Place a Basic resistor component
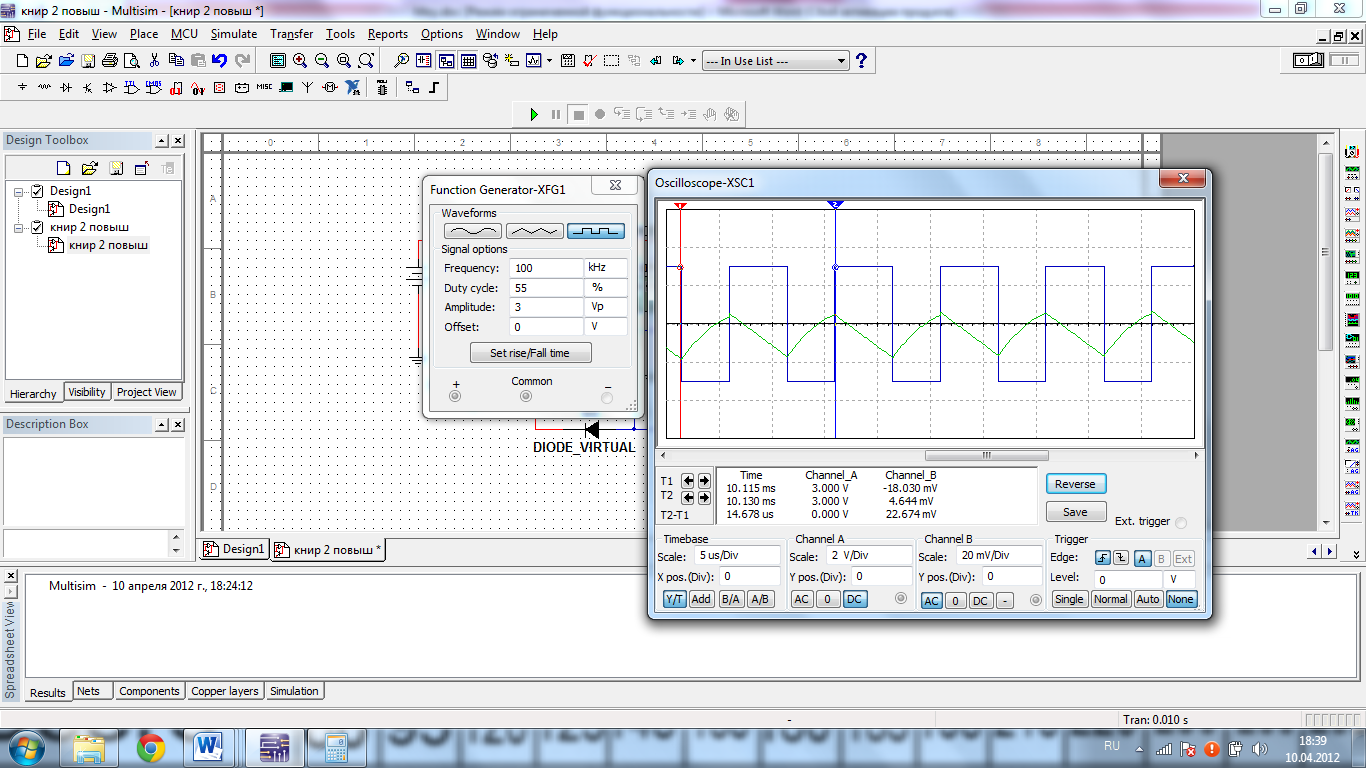 pos(44,88)
